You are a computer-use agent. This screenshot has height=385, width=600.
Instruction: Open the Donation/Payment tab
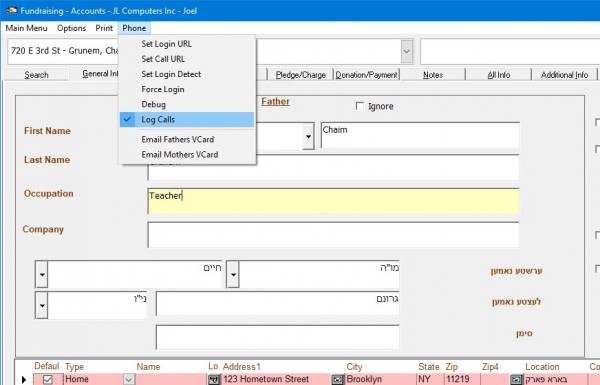pos(367,75)
